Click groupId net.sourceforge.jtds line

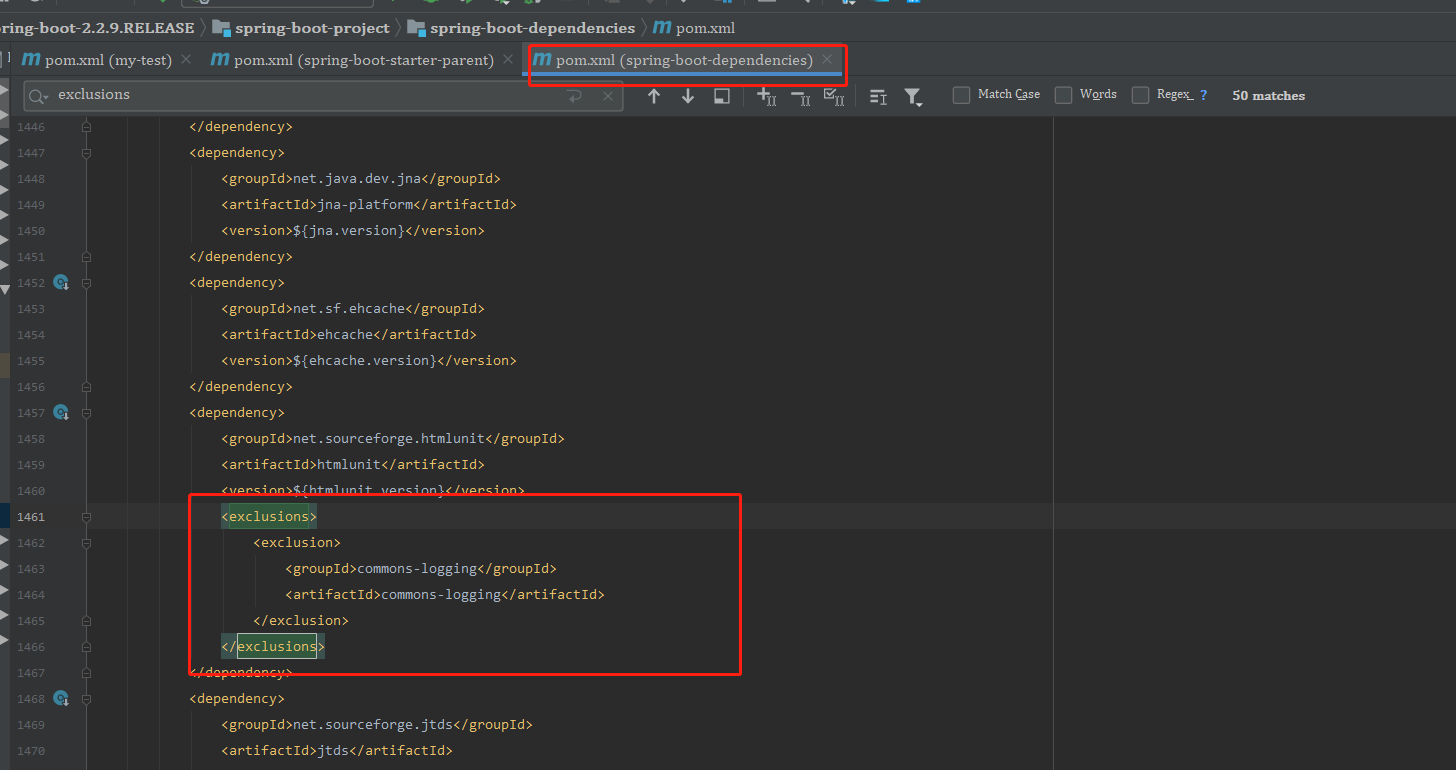click(377, 725)
